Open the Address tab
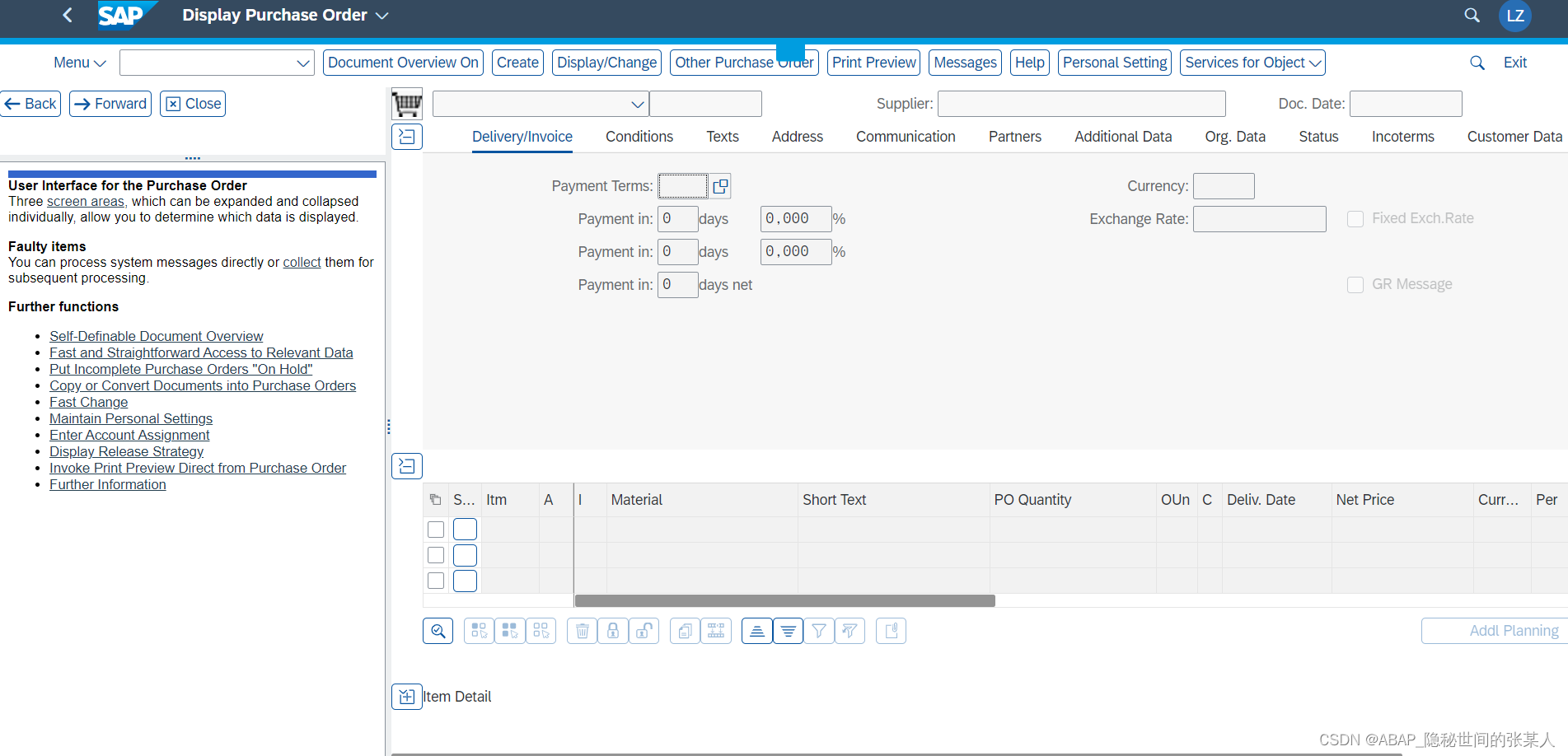The height and width of the screenshot is (756, 1568). coord(798,137)
